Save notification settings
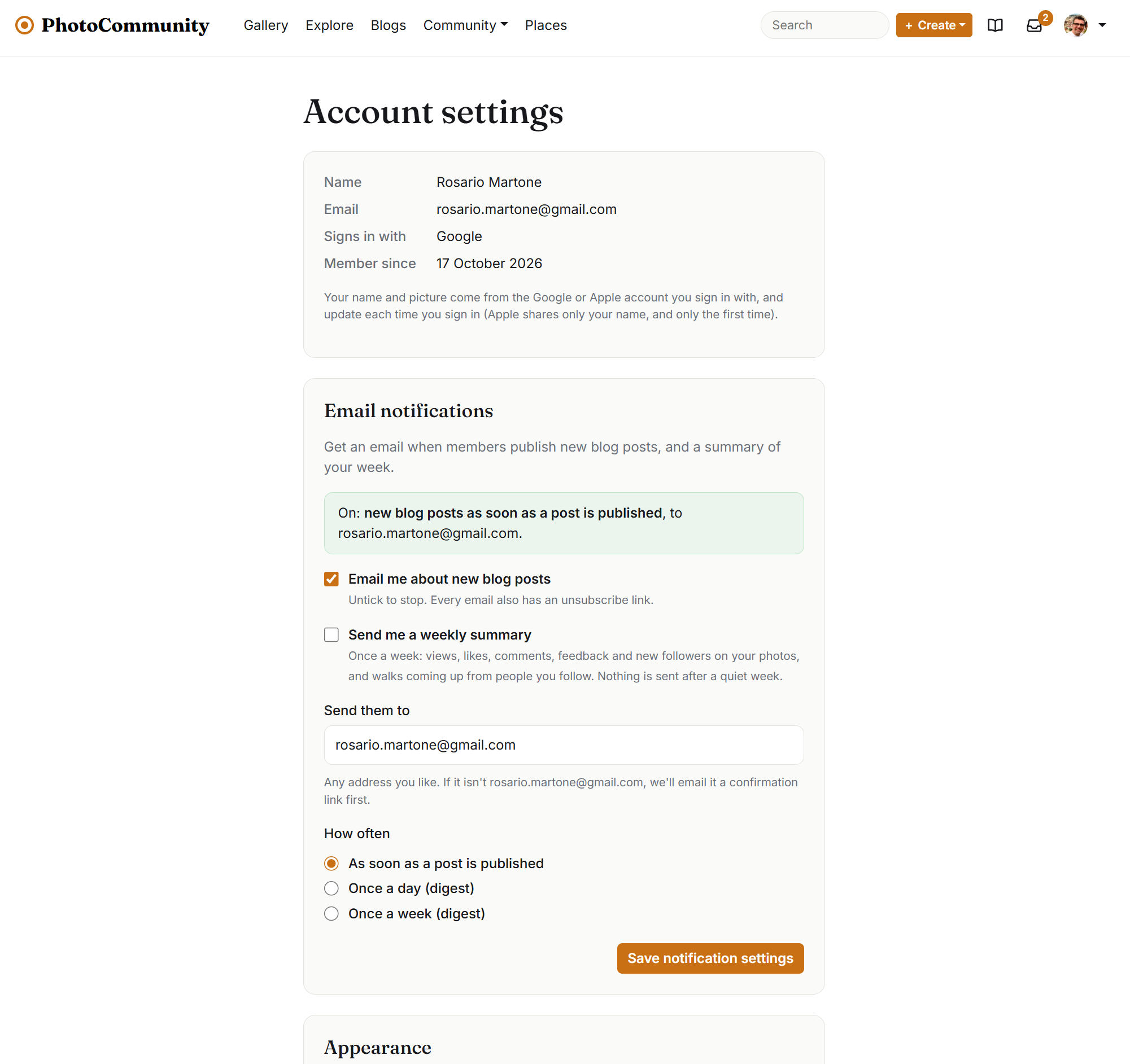Screen dimensions: 1130x1064 [710, 958]
